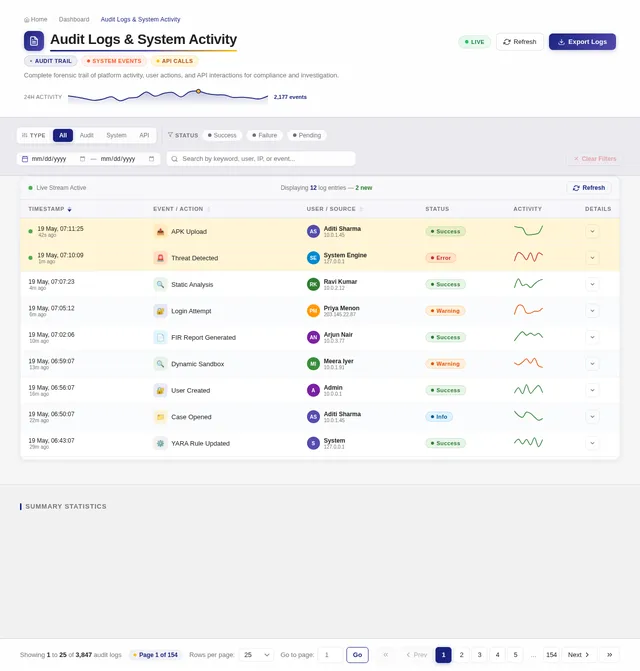Go to the Next page
The height and width of the screenshot is (671, 640).
click(578, 655)
